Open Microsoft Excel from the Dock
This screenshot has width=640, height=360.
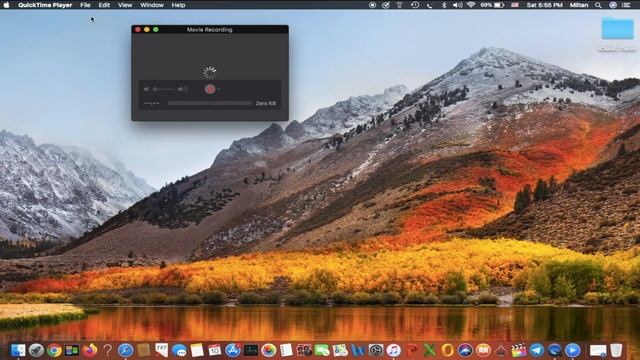tap(429, 350)
